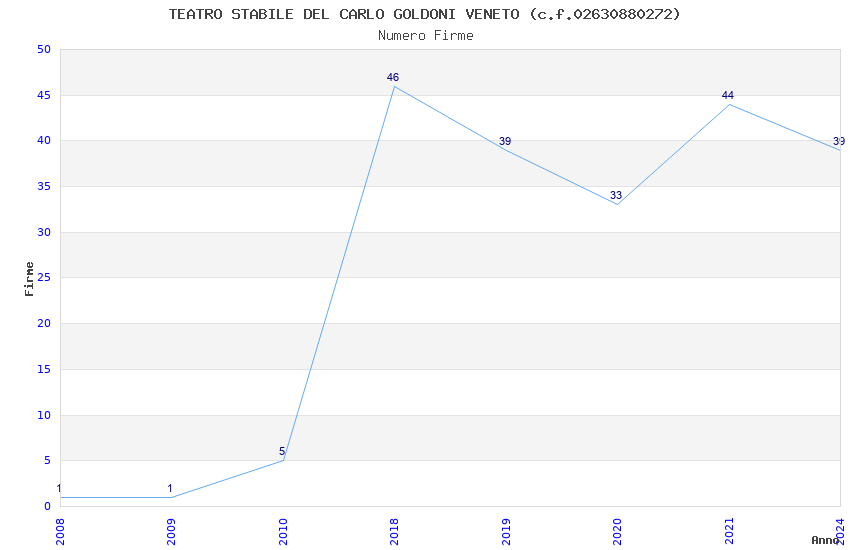Click y-axis value 20
The height and width of the screenshot is (550, 850).
pyautogui.click(x=44, y=323)
